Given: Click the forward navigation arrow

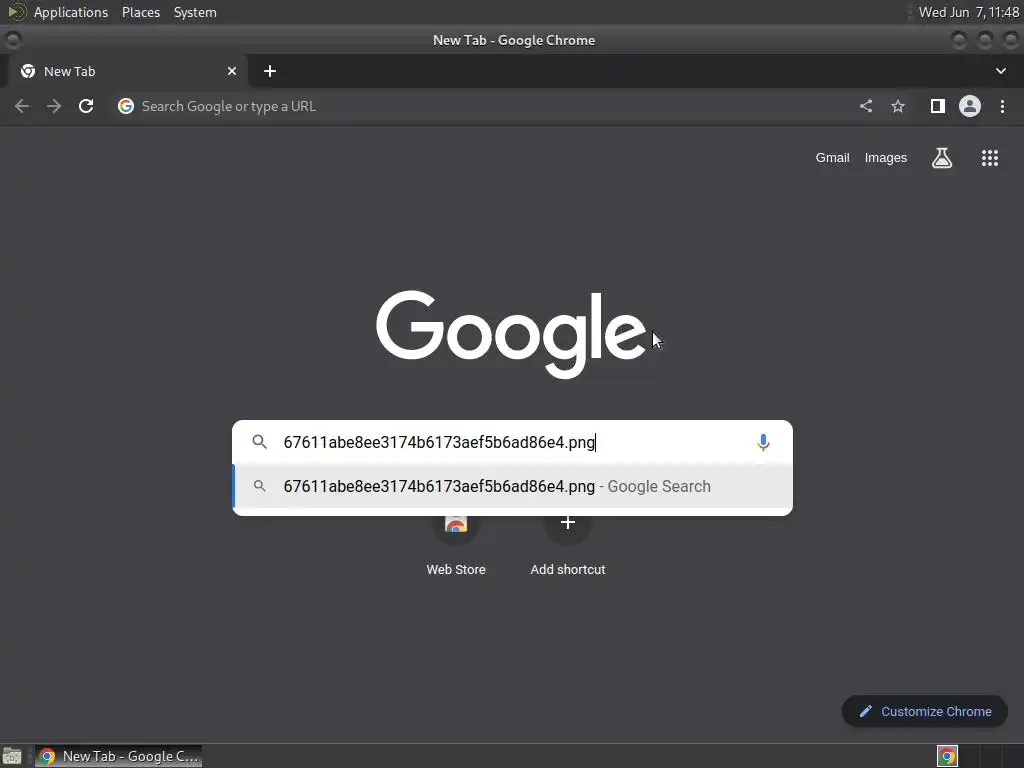Looking at the screenshot, I should (x=54, y=106).
